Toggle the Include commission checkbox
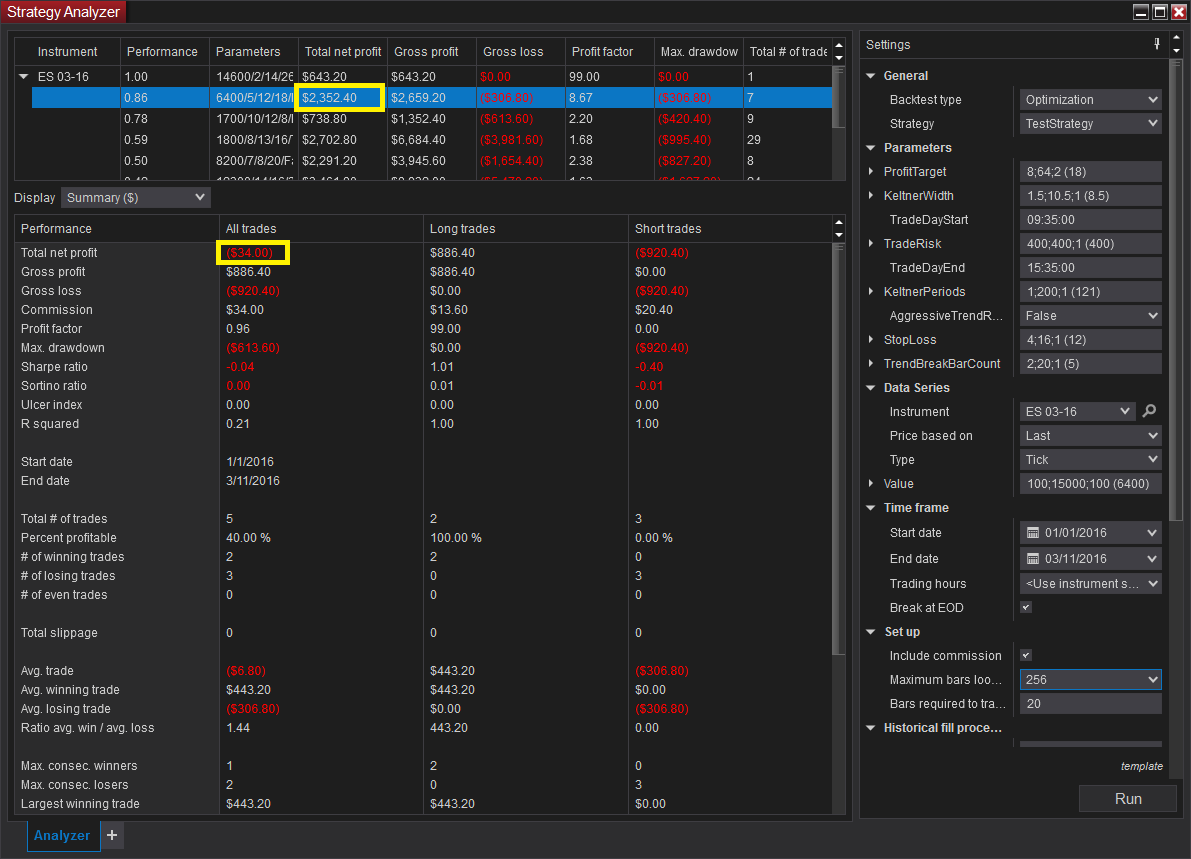This screenshot has height=859, width=1191. pos(1025,656)
